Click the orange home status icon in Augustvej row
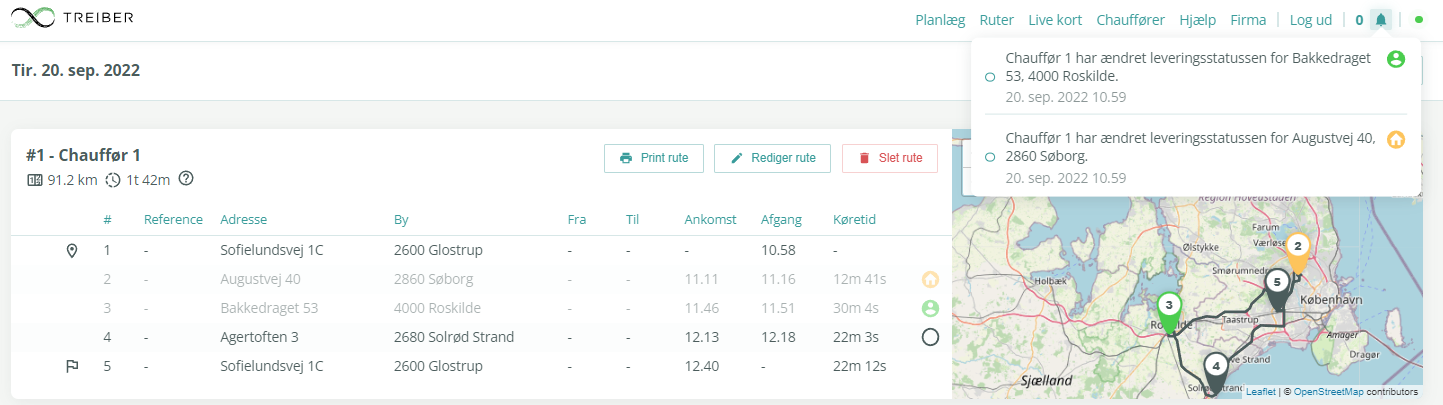The width and height of the screenshot is (1443, 405). [930, 279]
